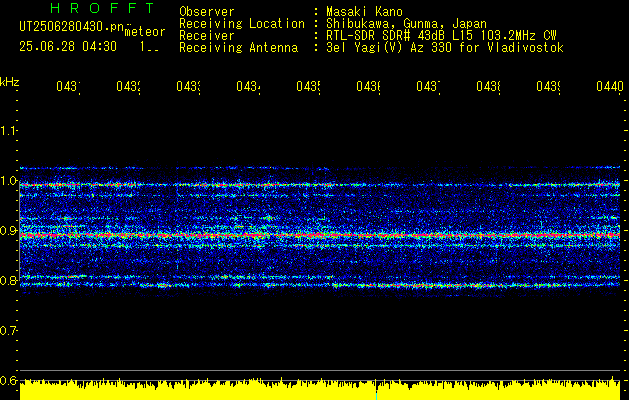Select observer name Masaki Kano
The image size is (629, 400).
click(364, 12)
